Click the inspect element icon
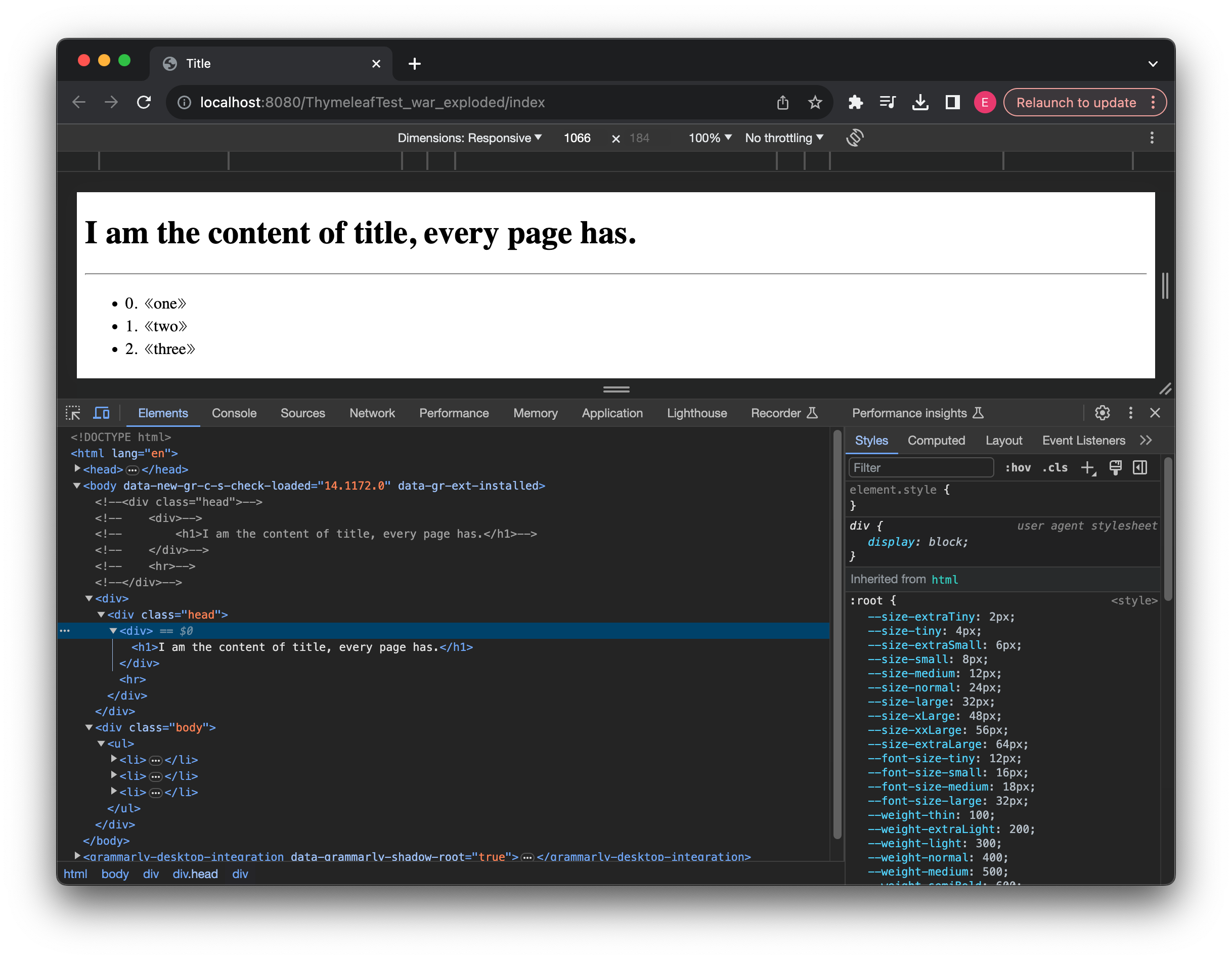The width and height of the screenshot is (1232, 960). click(75, 413)
